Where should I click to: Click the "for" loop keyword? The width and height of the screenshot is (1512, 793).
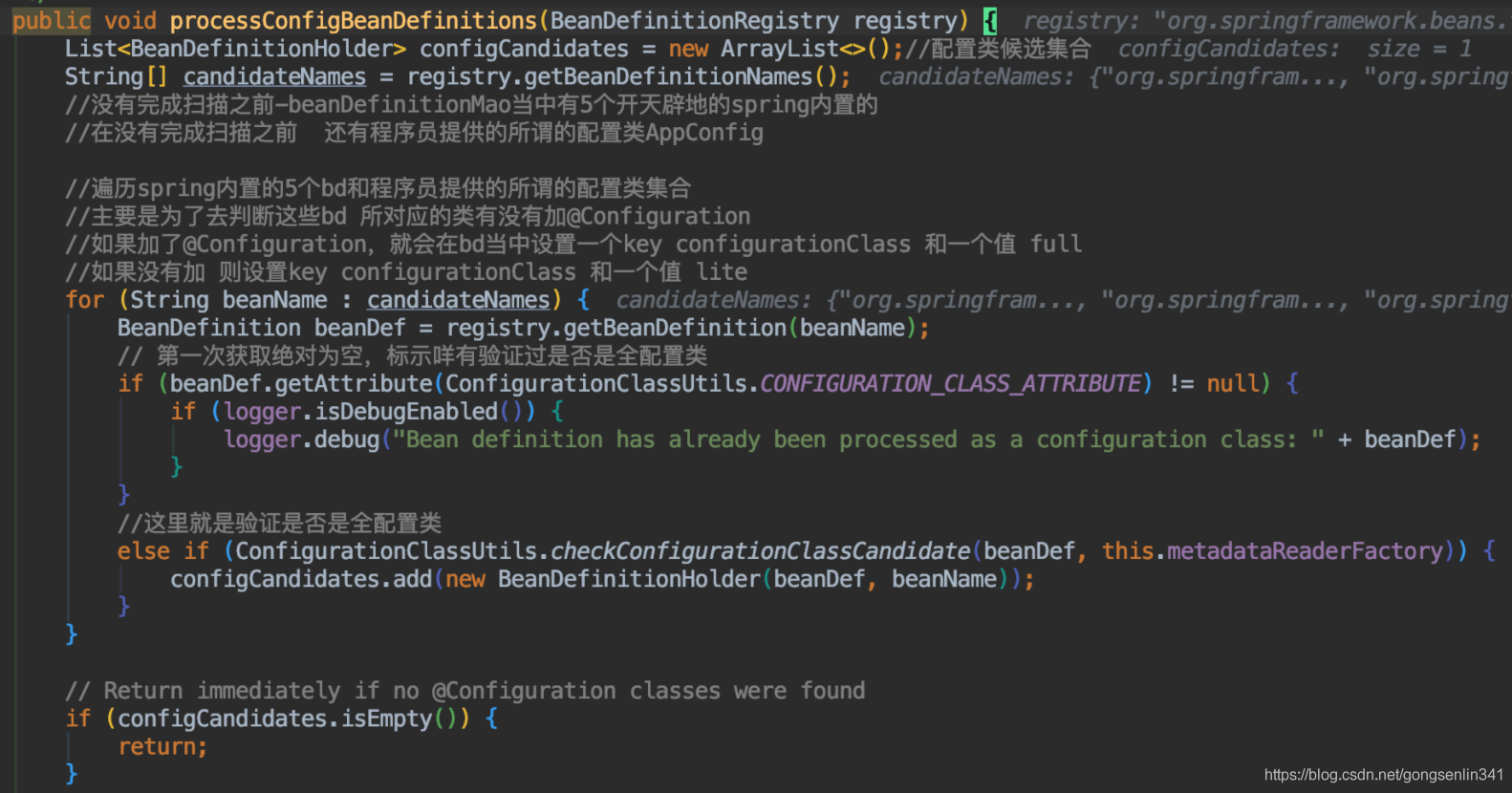pos(85,300)
